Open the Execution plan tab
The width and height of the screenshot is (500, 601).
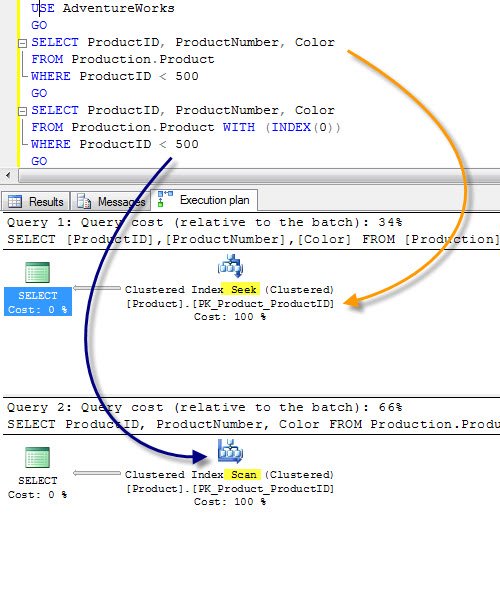tap(204, 200)
